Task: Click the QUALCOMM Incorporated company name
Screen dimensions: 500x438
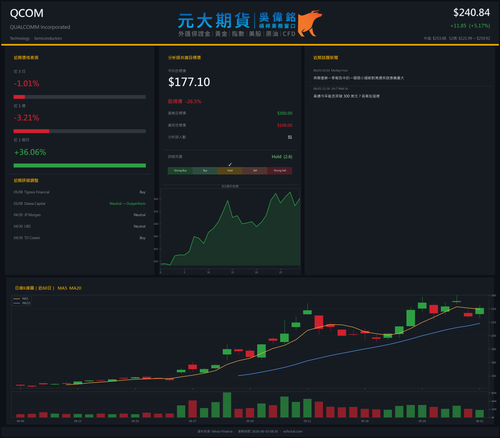Action: 40,27
